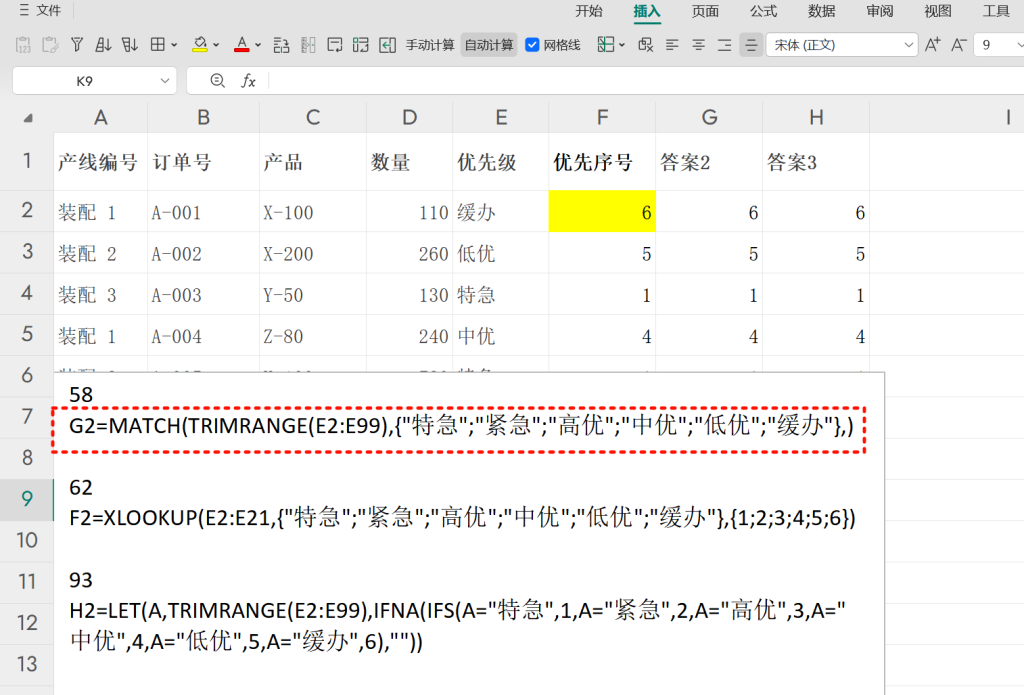Apply the red font color A

point(242,44)
